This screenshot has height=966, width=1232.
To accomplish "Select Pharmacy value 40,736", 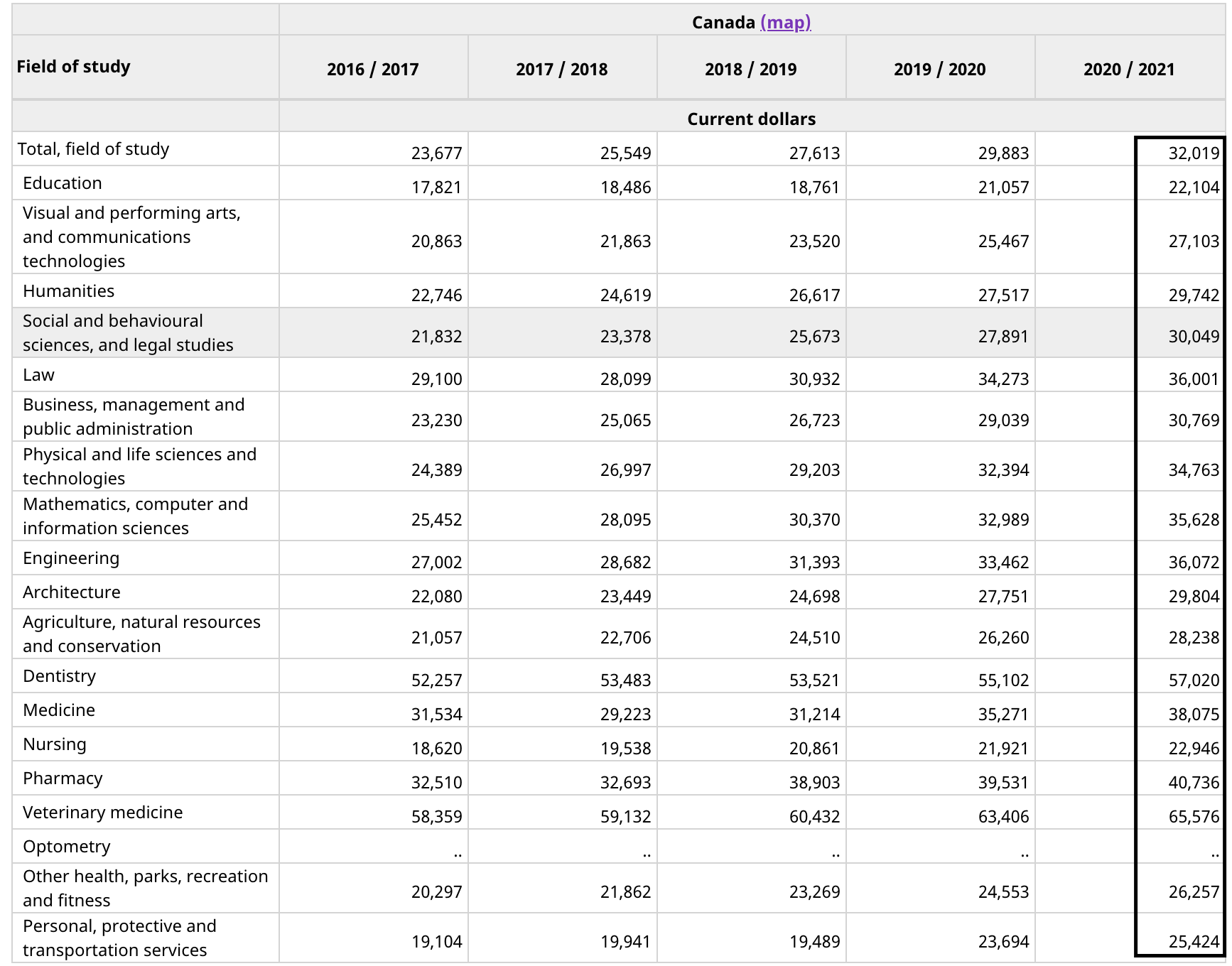I will (1194, 782).
